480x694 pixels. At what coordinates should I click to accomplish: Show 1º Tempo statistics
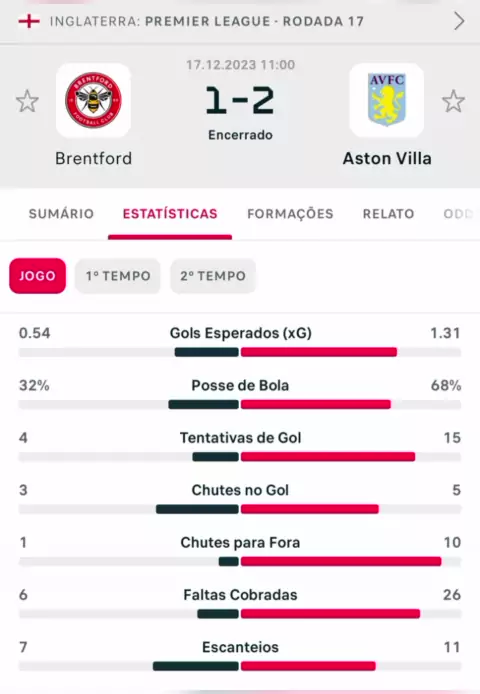click(118, 276)
